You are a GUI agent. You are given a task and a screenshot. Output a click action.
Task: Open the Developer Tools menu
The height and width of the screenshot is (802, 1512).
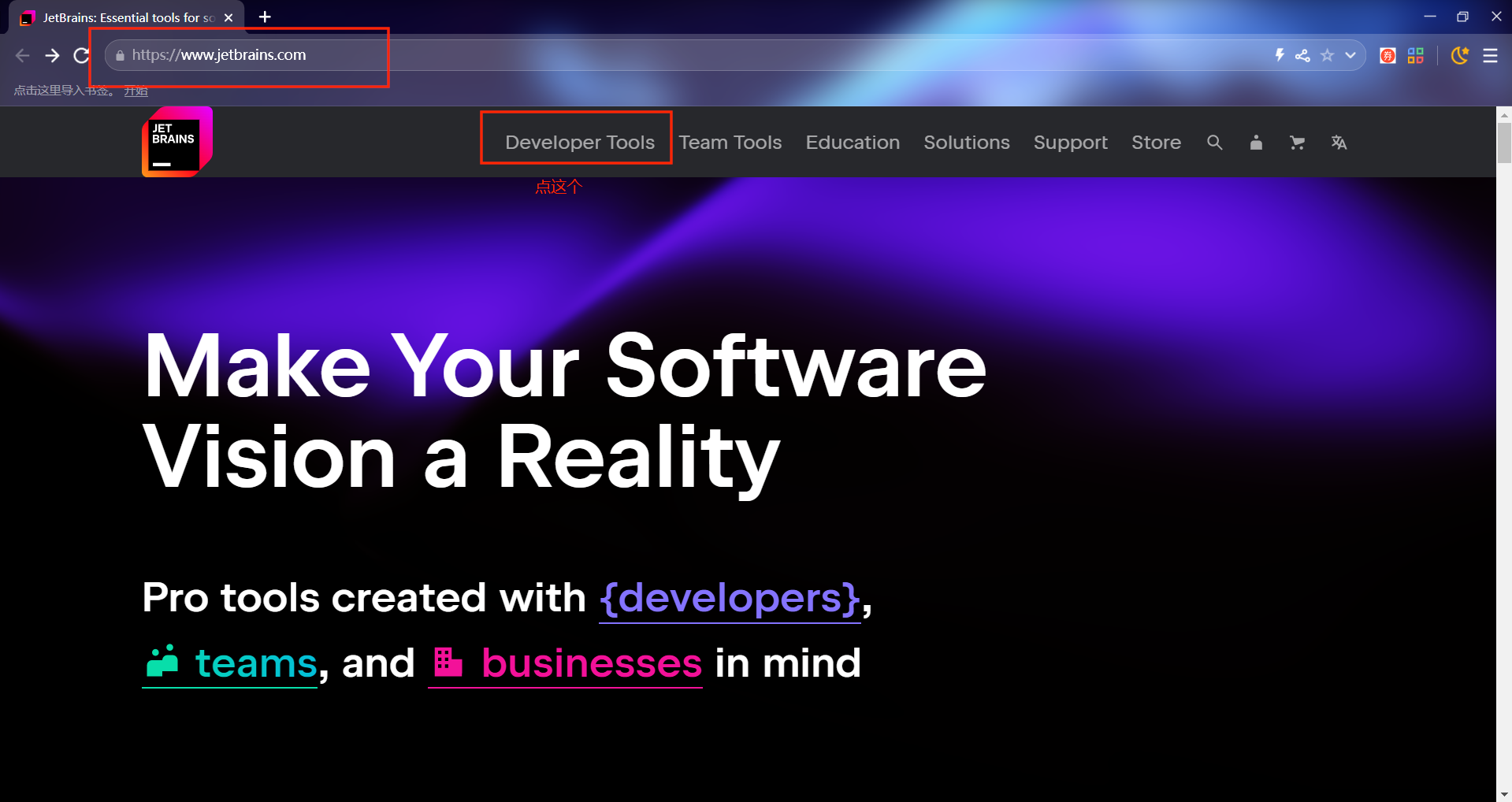point(580,143)
